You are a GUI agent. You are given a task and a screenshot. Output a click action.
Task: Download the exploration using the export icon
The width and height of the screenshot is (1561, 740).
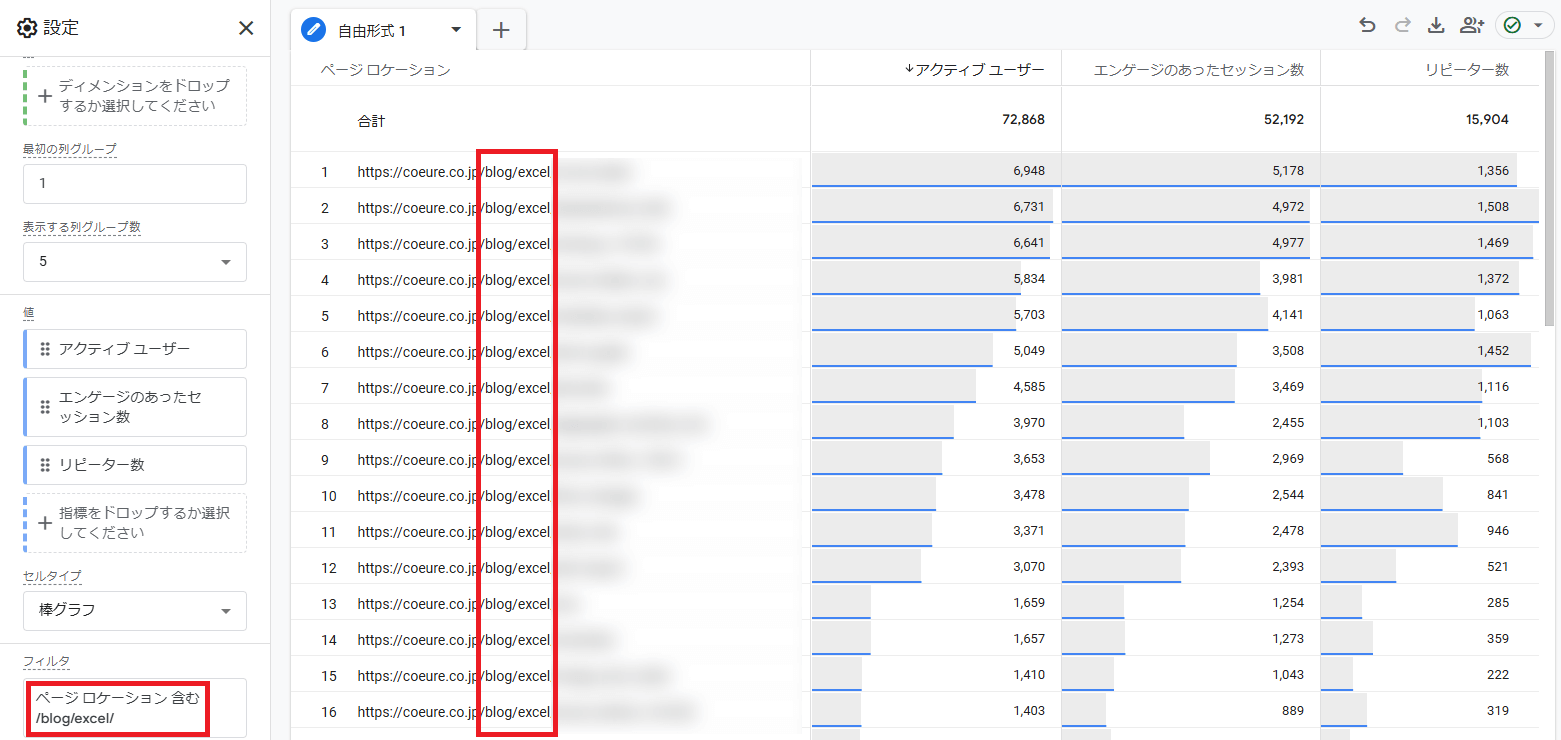point(1436,26)
